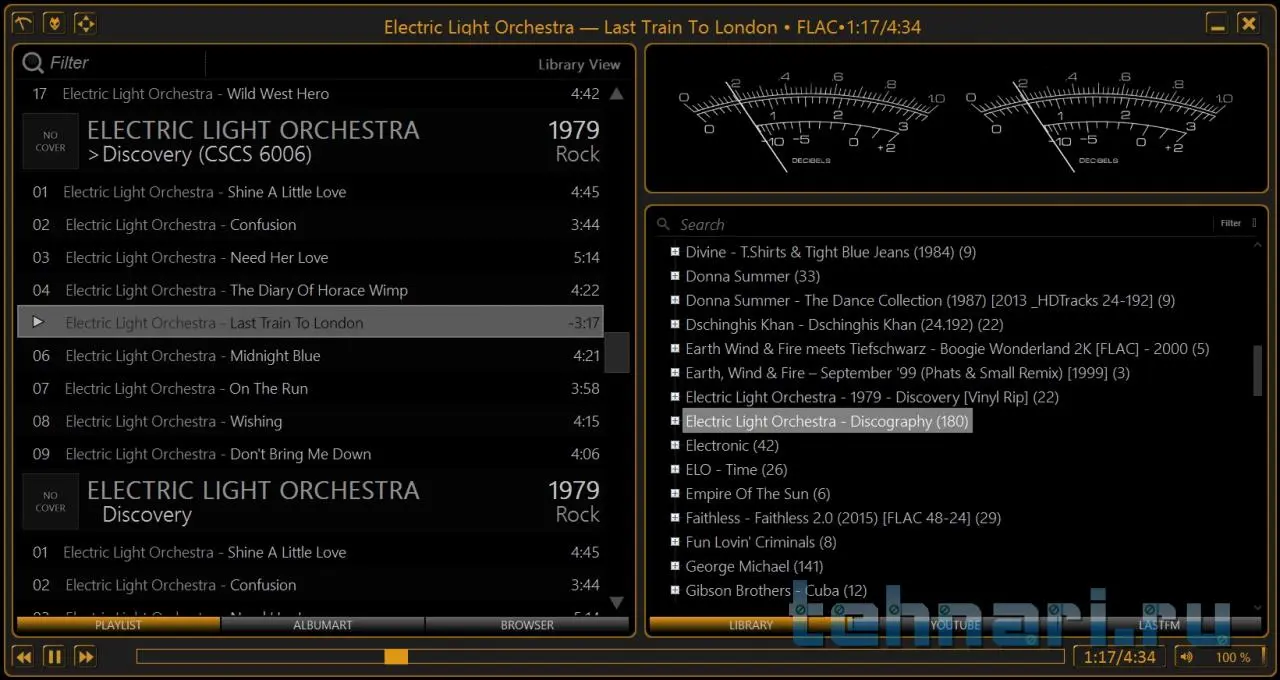
Task: Expand the Donna Summer (33) node
Action: (675, 276)
